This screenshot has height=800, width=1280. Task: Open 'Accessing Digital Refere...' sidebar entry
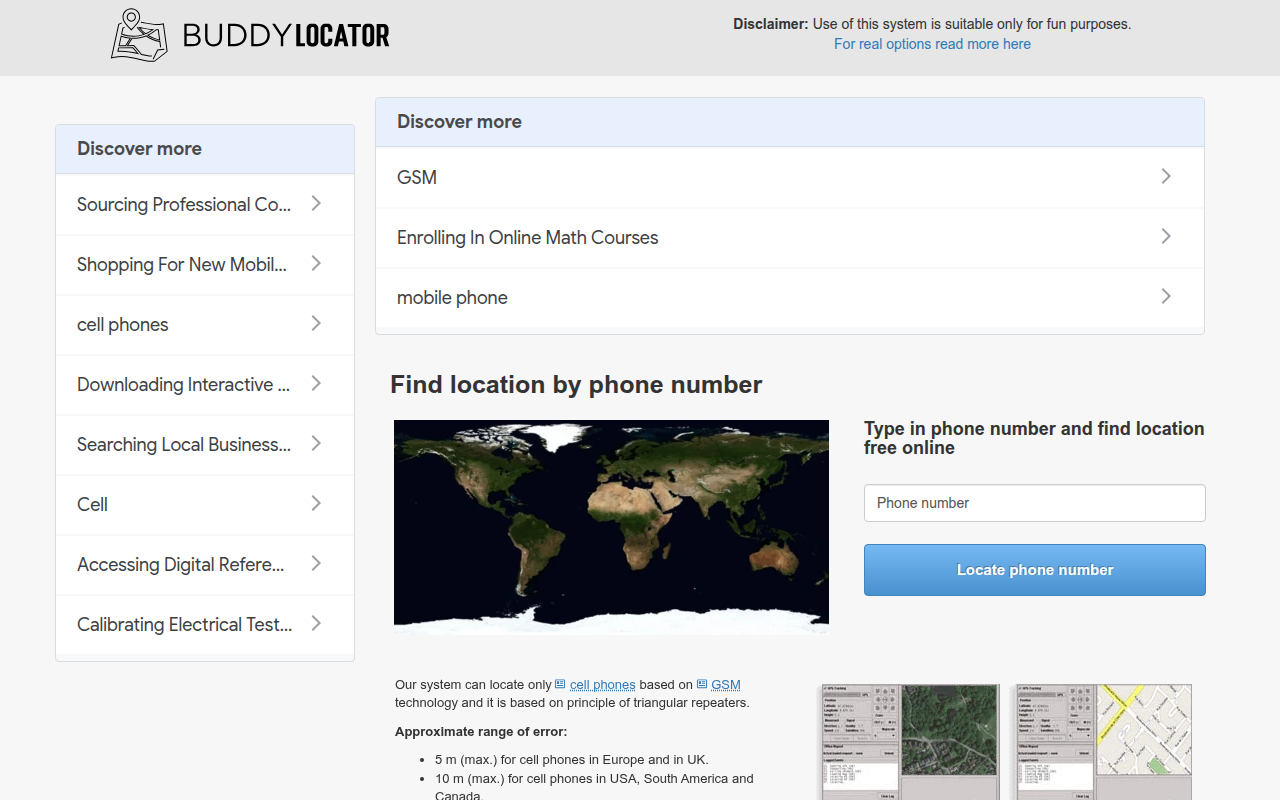(205, 564)
